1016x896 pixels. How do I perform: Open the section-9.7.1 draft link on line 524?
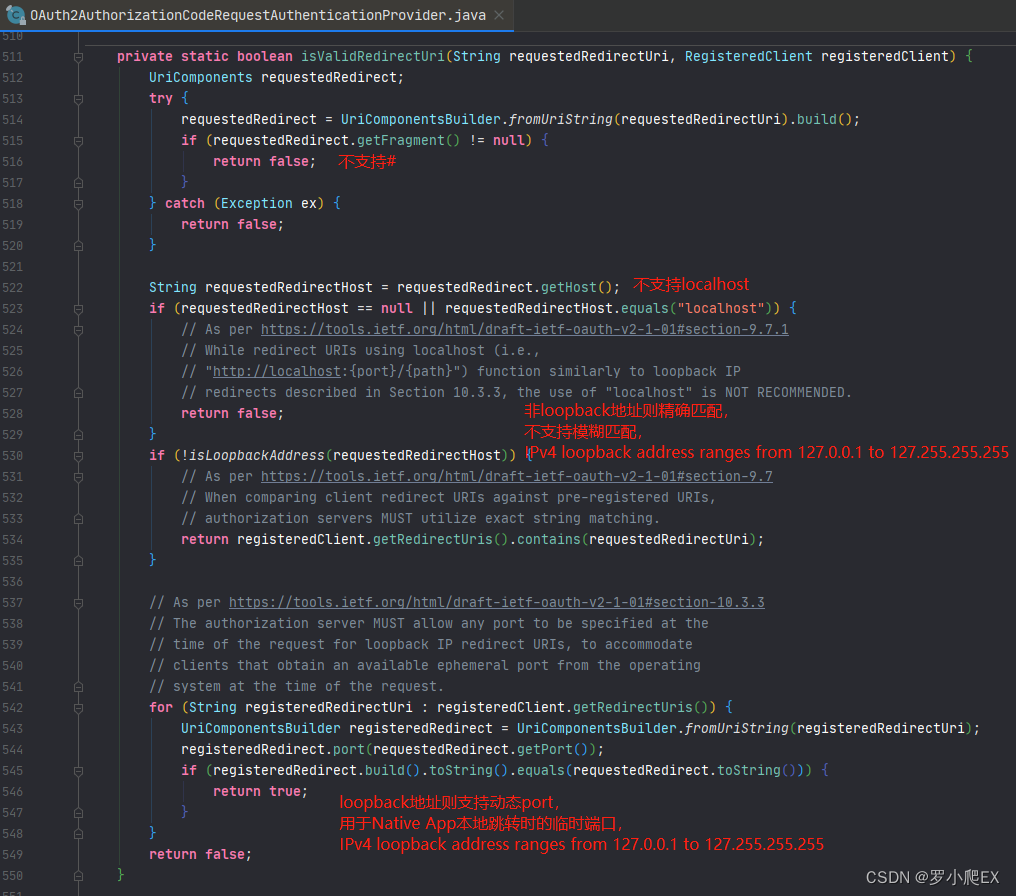[524, 329]
